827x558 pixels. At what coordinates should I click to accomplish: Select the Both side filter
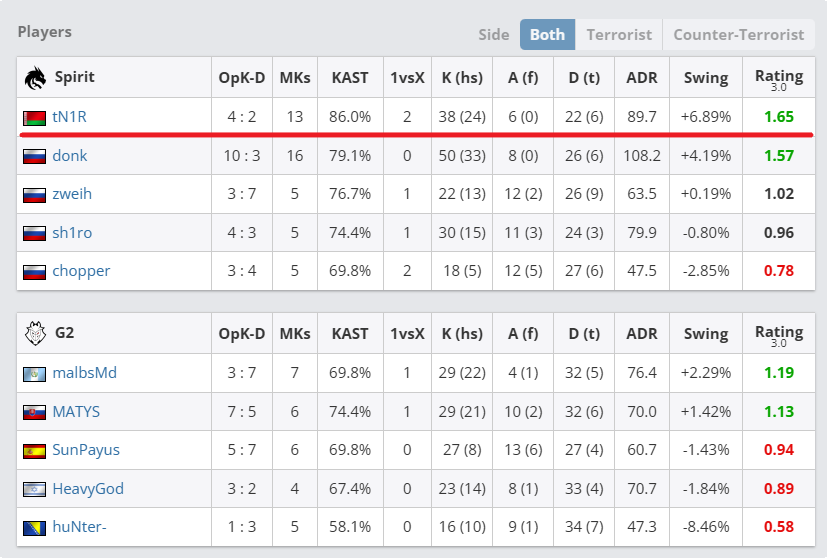(x=547, y=34)
